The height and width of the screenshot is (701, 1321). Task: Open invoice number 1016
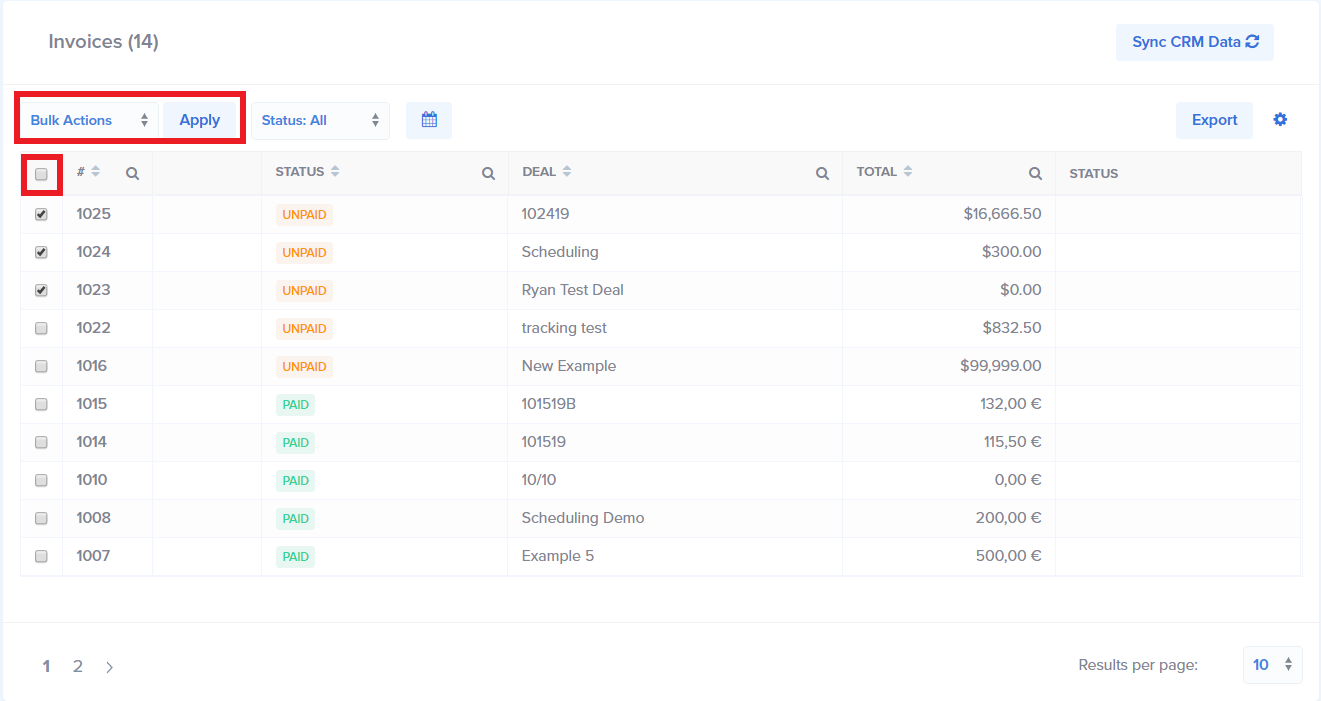(x=92, y=366)
